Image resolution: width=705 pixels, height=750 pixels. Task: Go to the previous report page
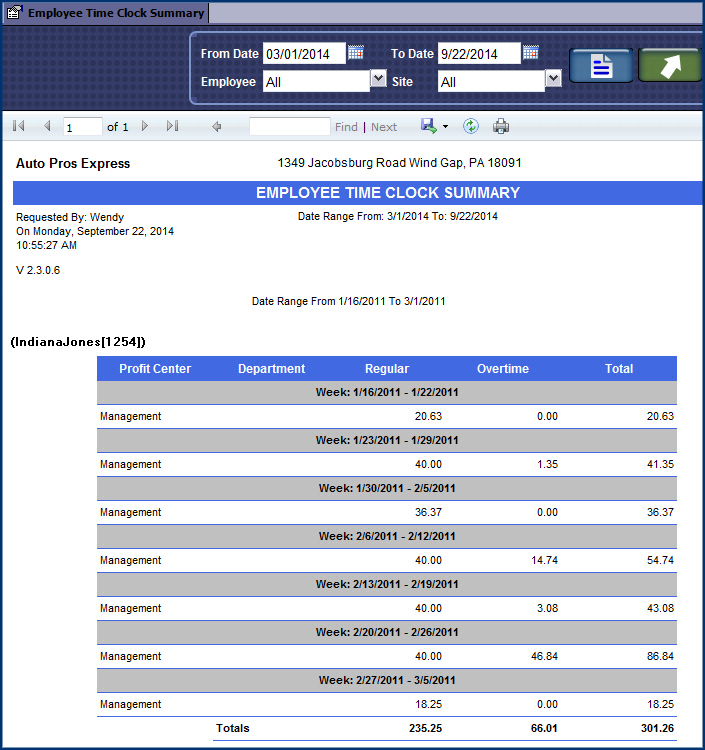tap(46, 127)
